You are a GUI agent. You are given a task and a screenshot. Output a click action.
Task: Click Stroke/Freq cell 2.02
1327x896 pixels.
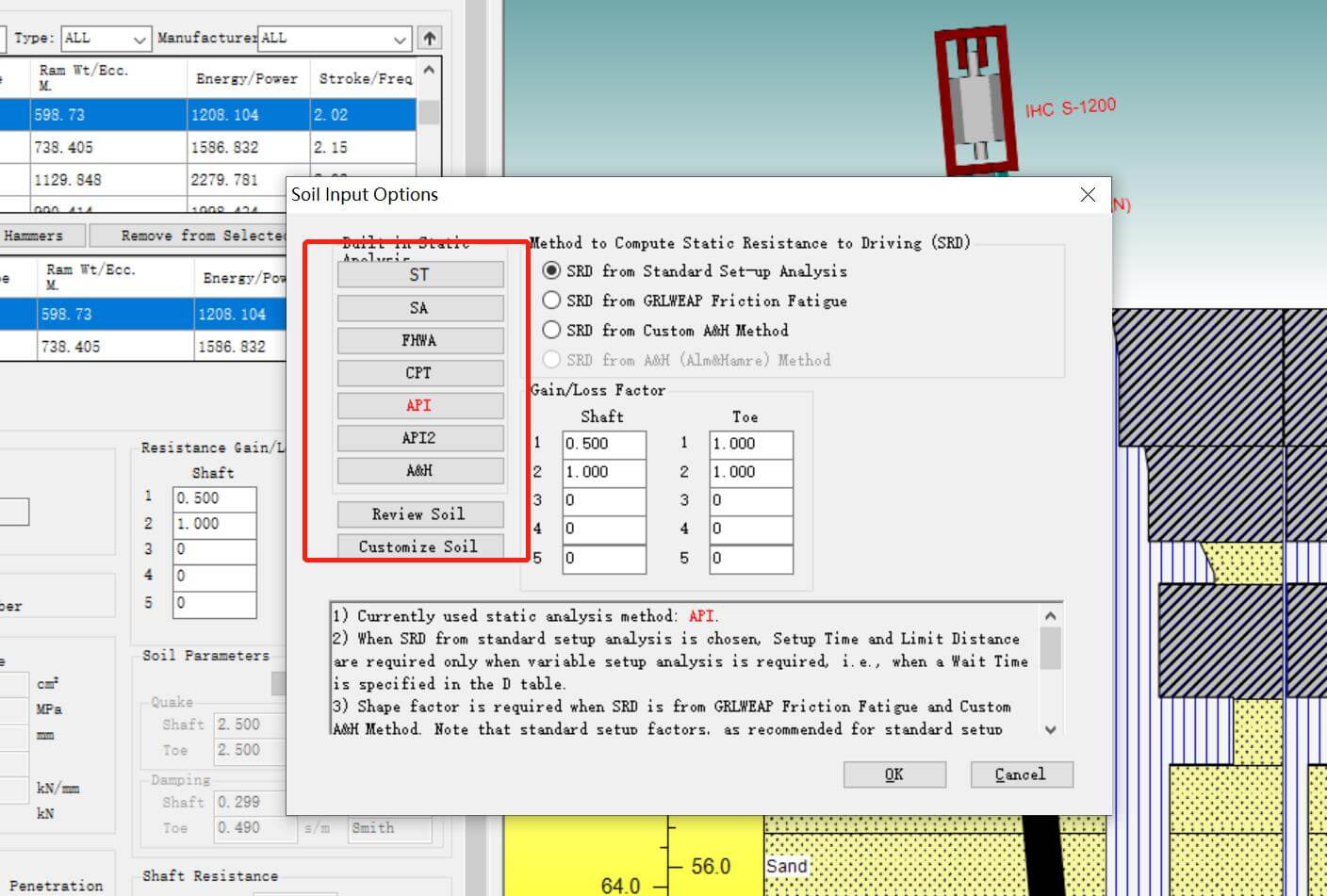click(x=363, y=115)
